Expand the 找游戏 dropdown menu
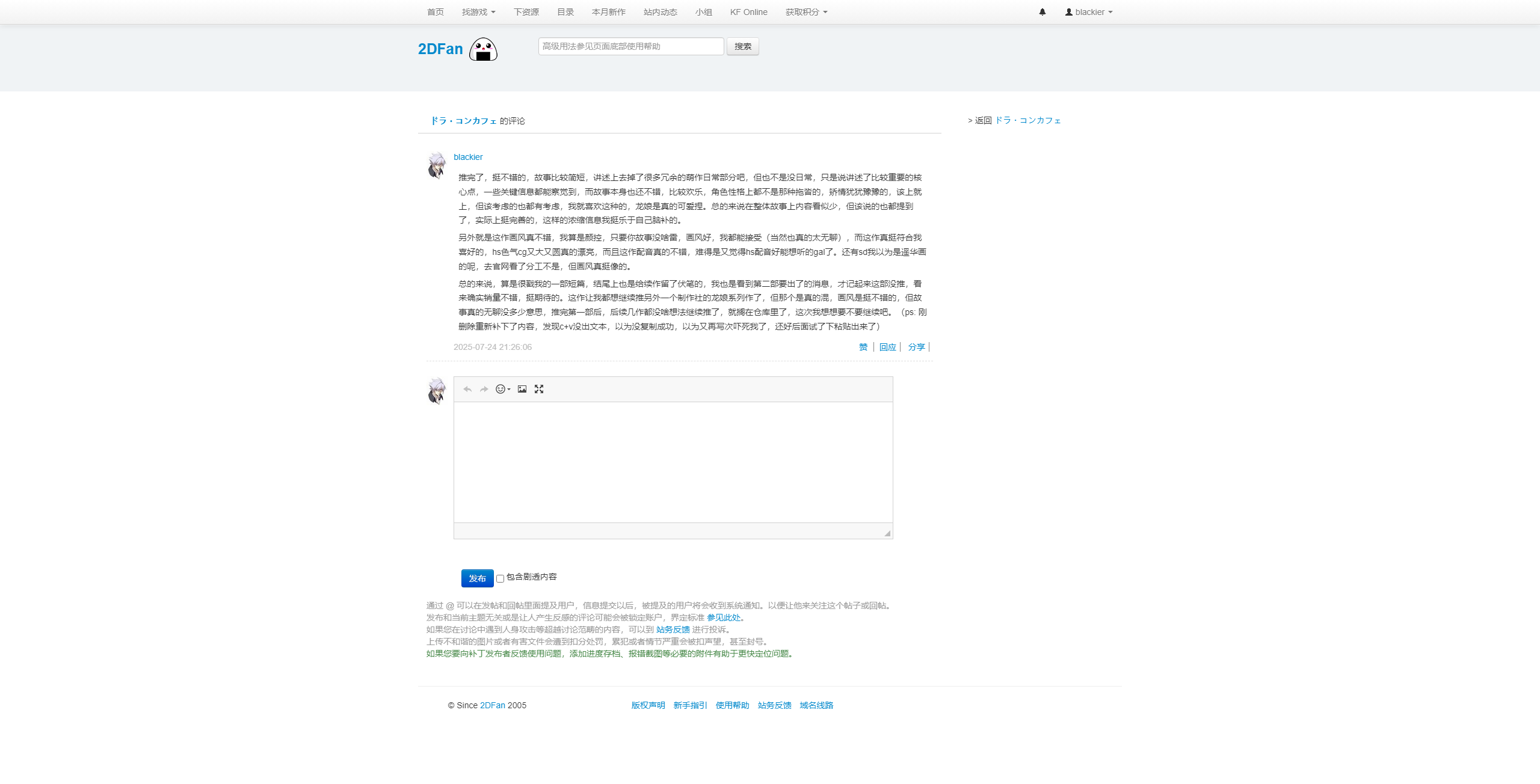 pos(478,12)
